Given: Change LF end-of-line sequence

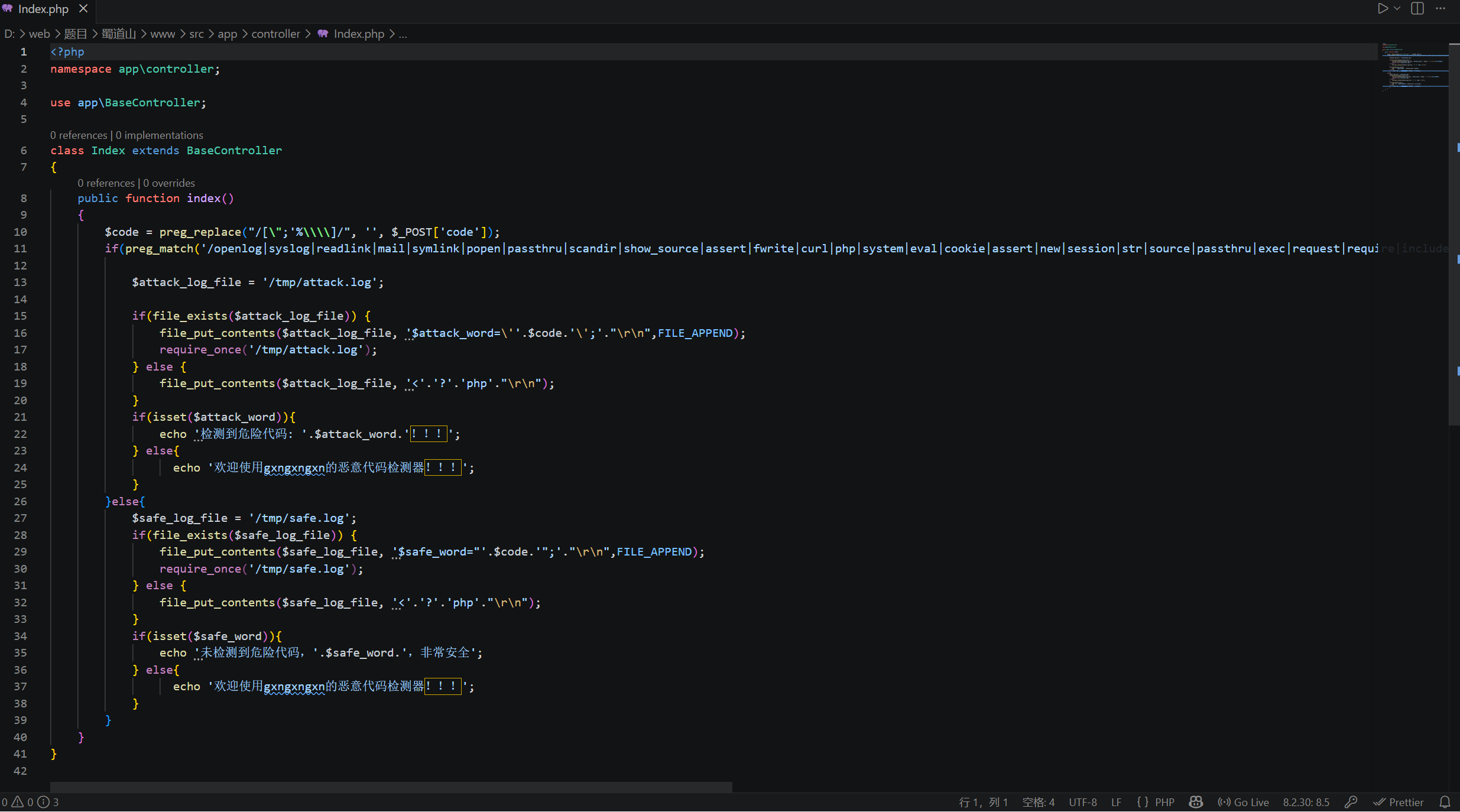Looking at the screenshot, I should tap(1116, 802).
